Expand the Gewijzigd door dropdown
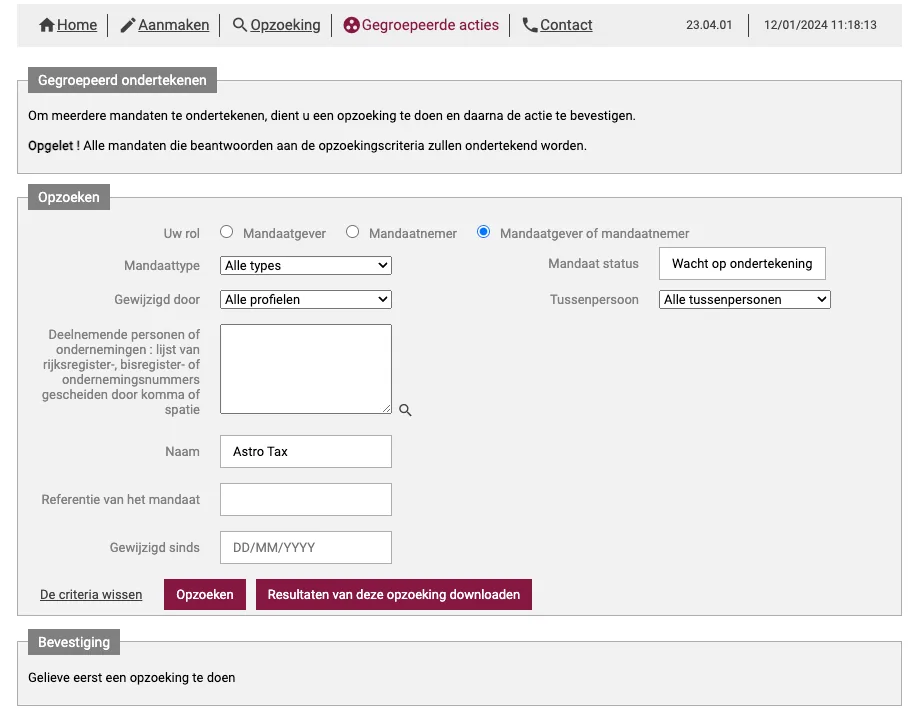Viewport: 919px width, 717px height. [306, 300]
